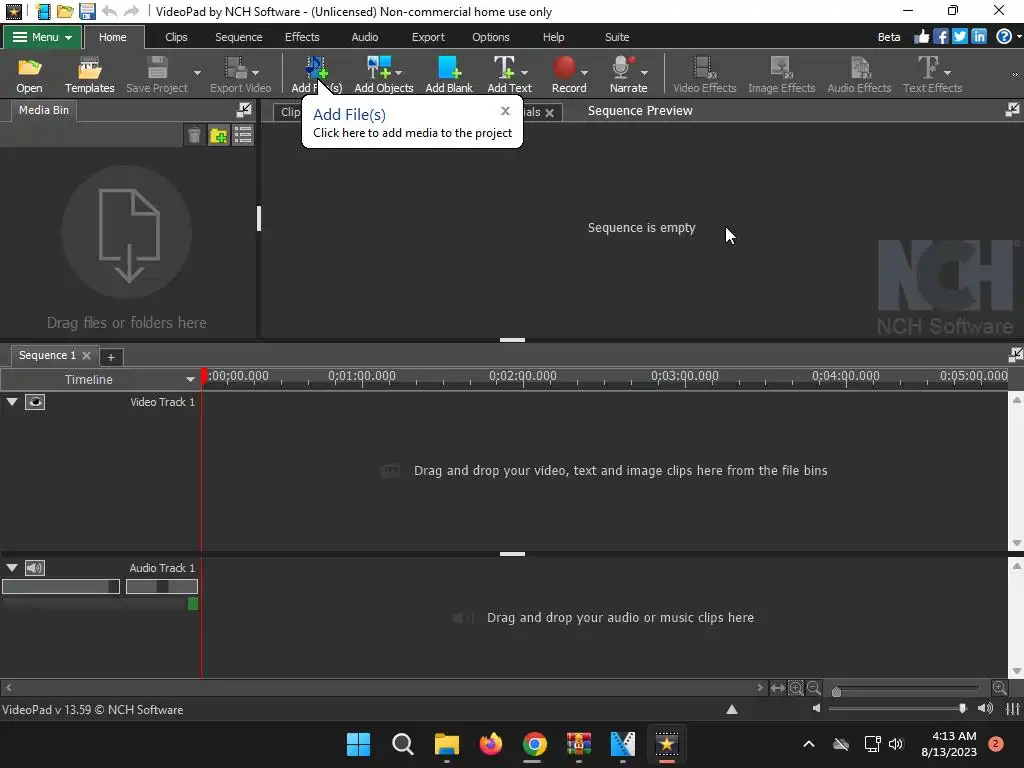Mute Audio Track 1 speaker toggle
The width and height of the screenshot is (1024, 768).
[x=35, y=568]
